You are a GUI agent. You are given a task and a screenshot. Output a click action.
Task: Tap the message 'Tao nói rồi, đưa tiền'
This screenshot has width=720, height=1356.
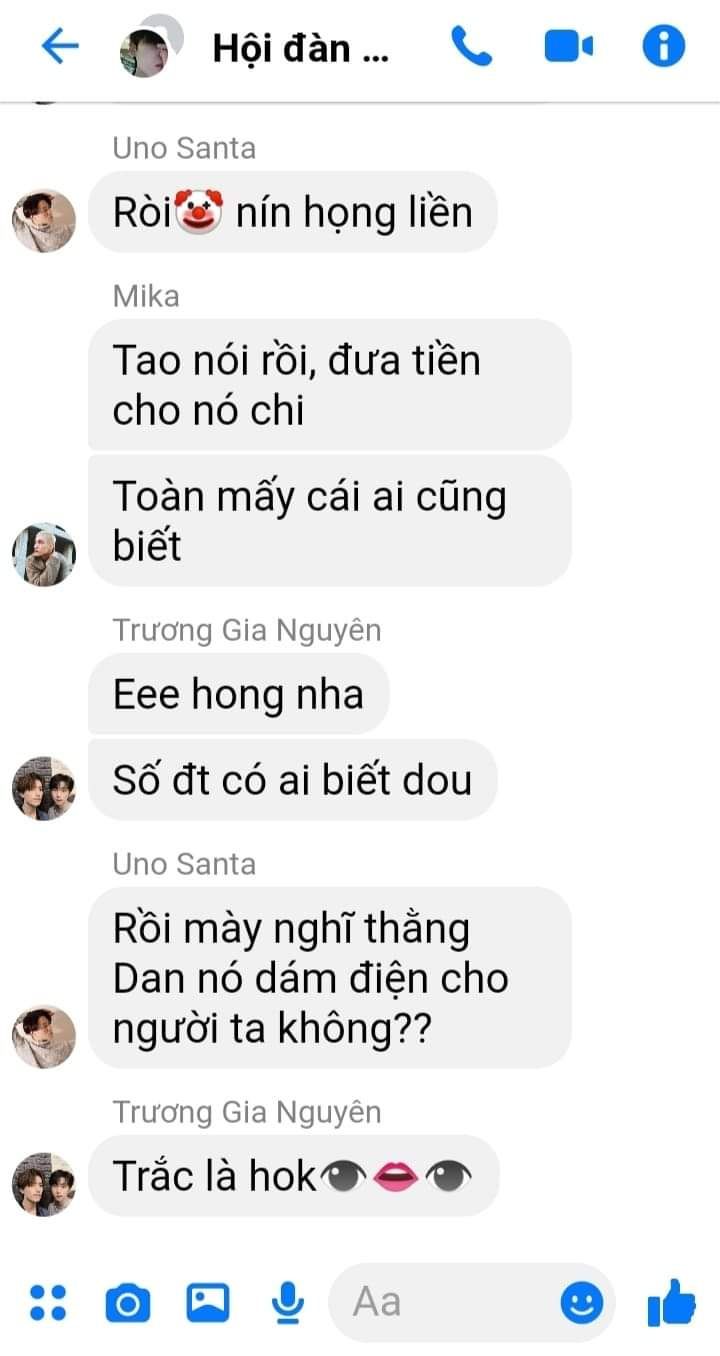click(330, 384)
